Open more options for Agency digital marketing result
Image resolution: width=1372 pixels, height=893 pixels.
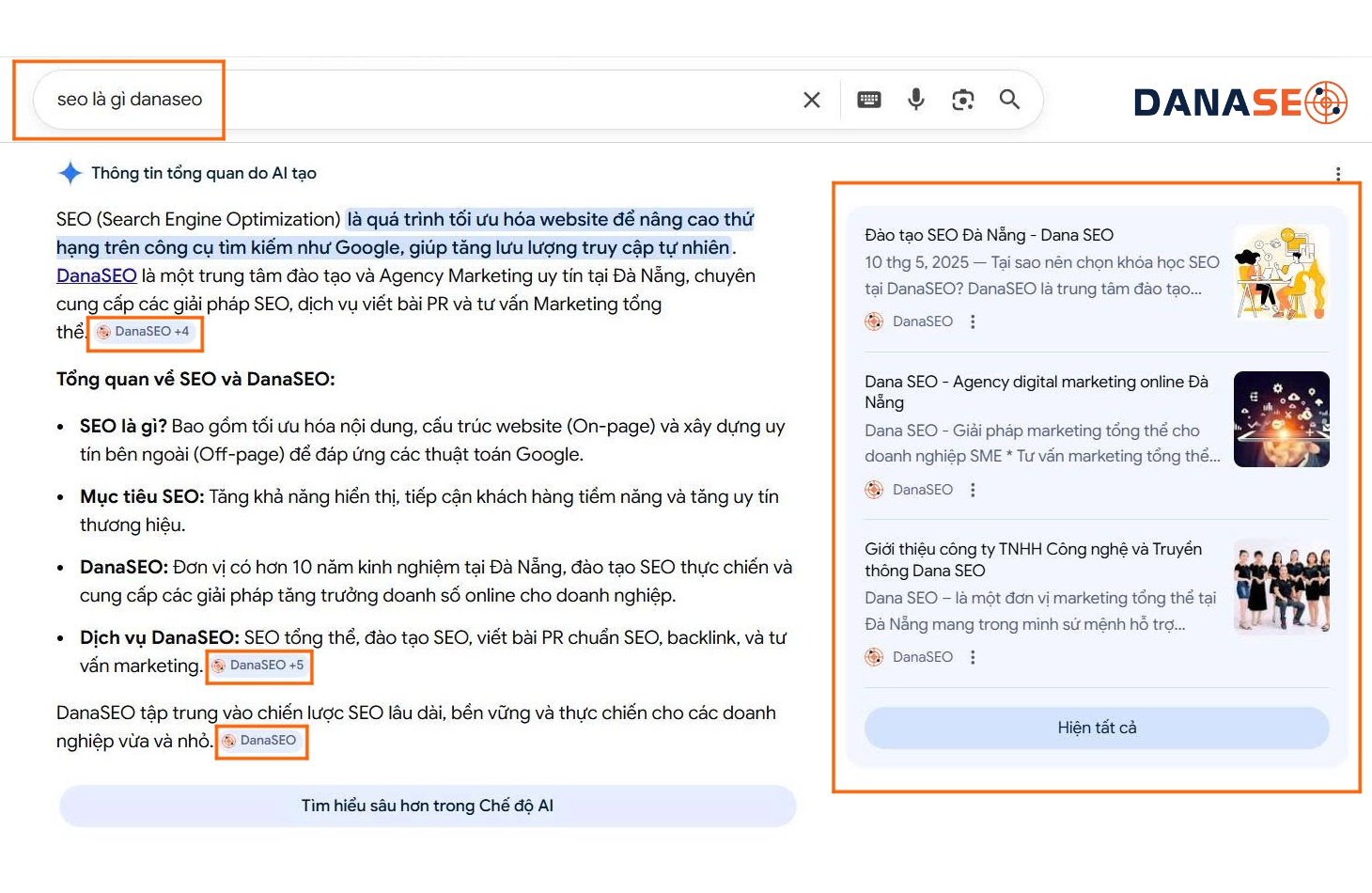973,490
